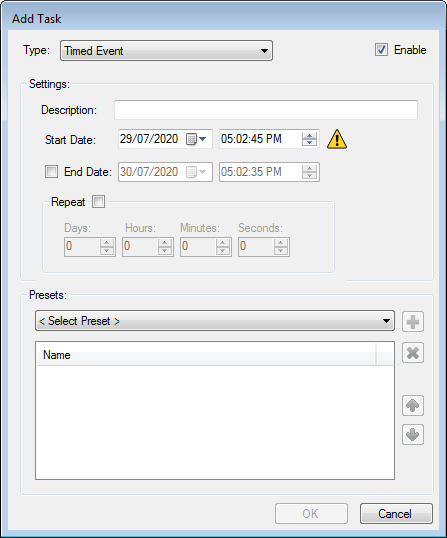Open the Start Date calendar picker

[x=196, y=139]
